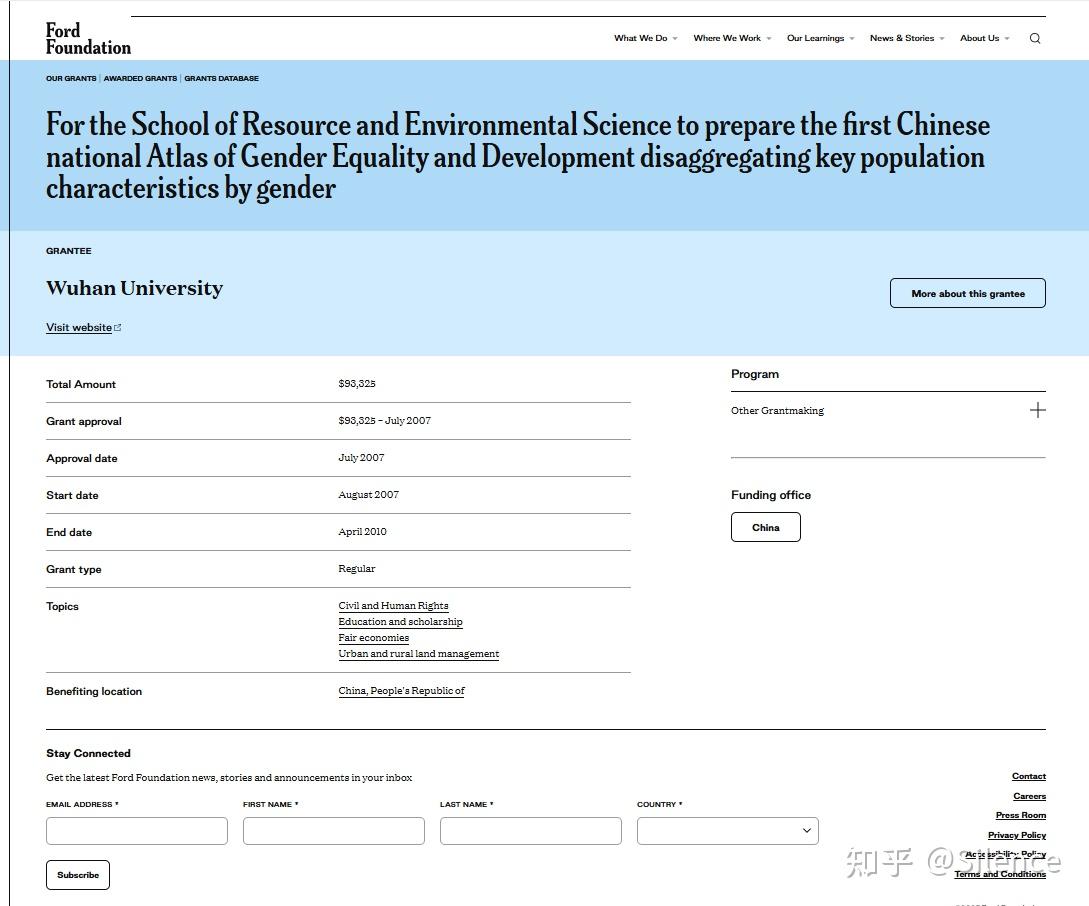Go to Grants Database breadcrumb

(221, 78)
